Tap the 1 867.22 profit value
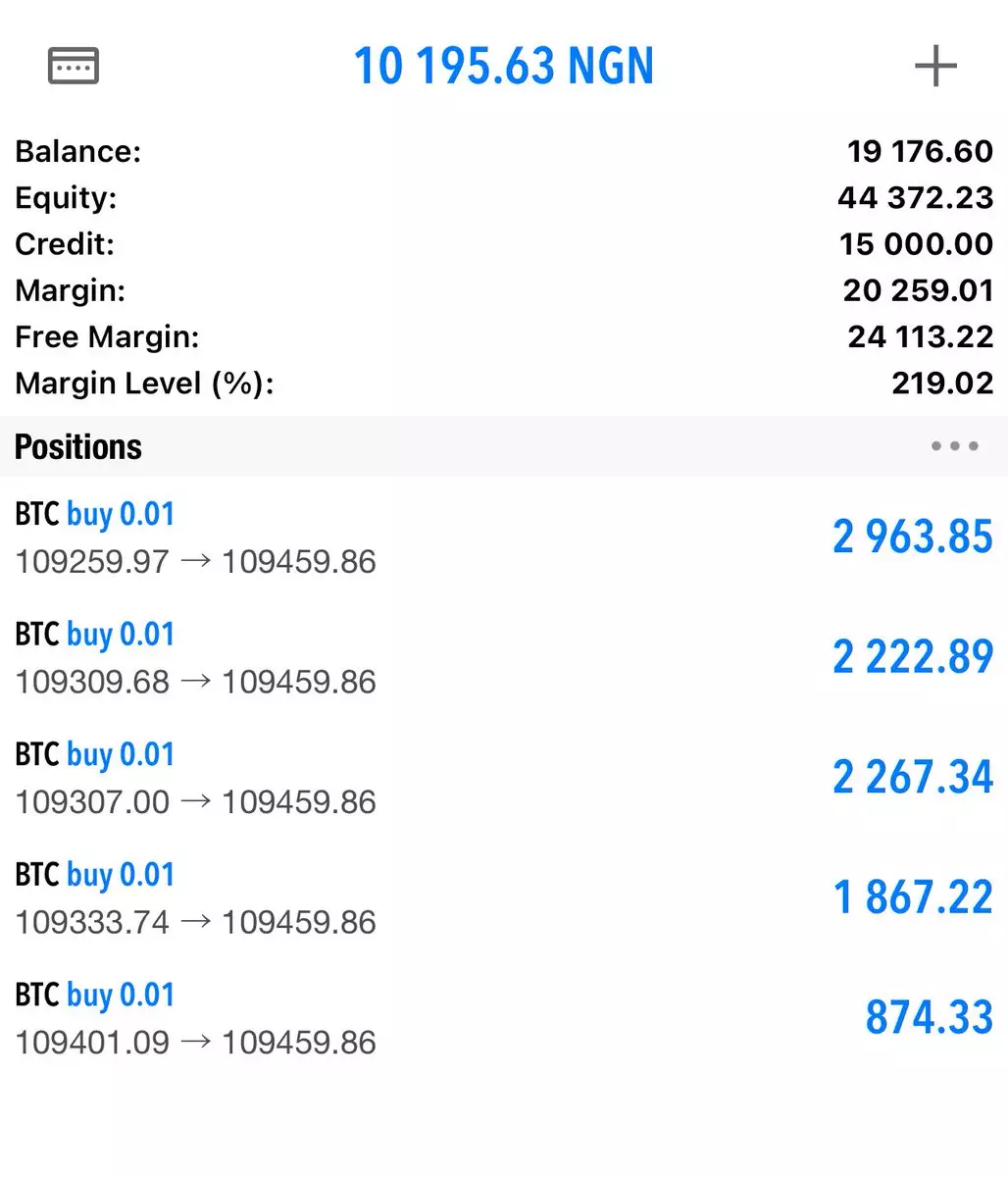This screenshot has height=1177, width=1008. tap(913, 898)
